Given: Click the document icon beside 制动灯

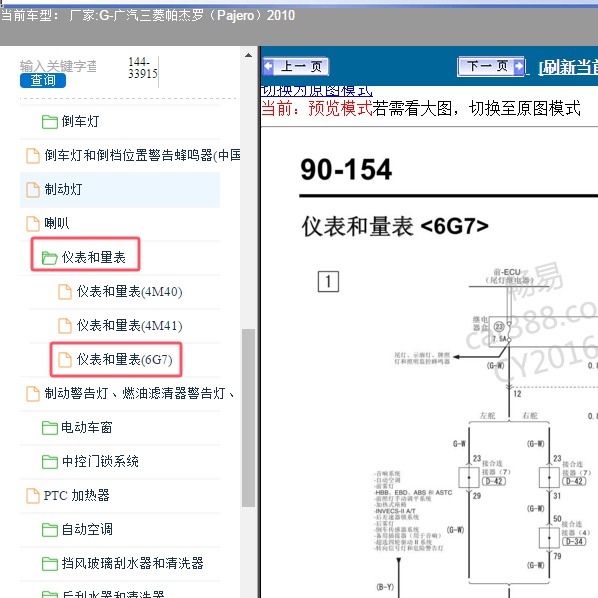Looking at the screenshot, I should (33, 190).
